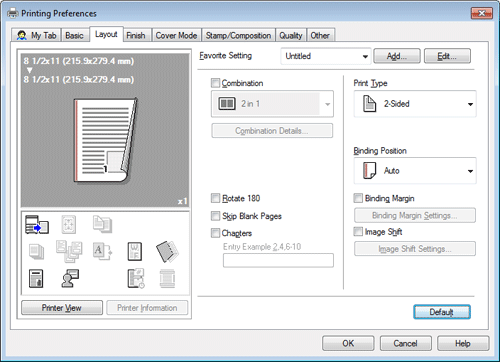Click the bordered page with text blocks icon
Image resolution: width=500 pixels, height=362 pixels.
135,251
